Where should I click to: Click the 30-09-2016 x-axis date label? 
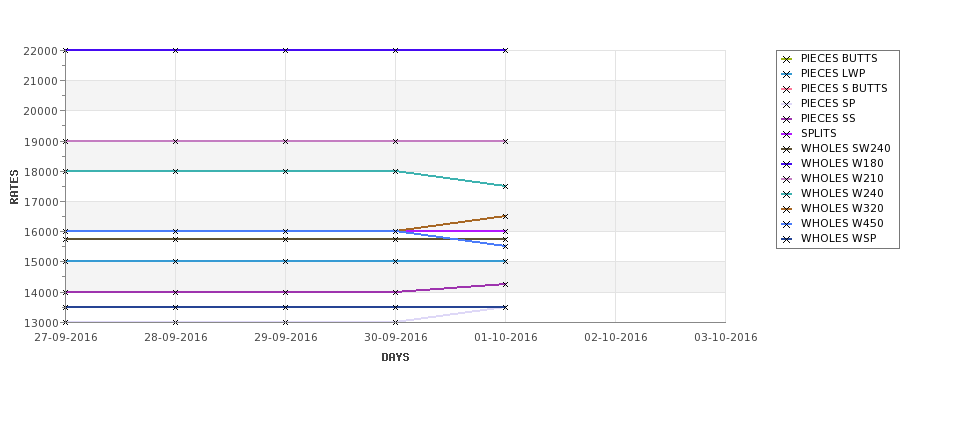point(395,338)
